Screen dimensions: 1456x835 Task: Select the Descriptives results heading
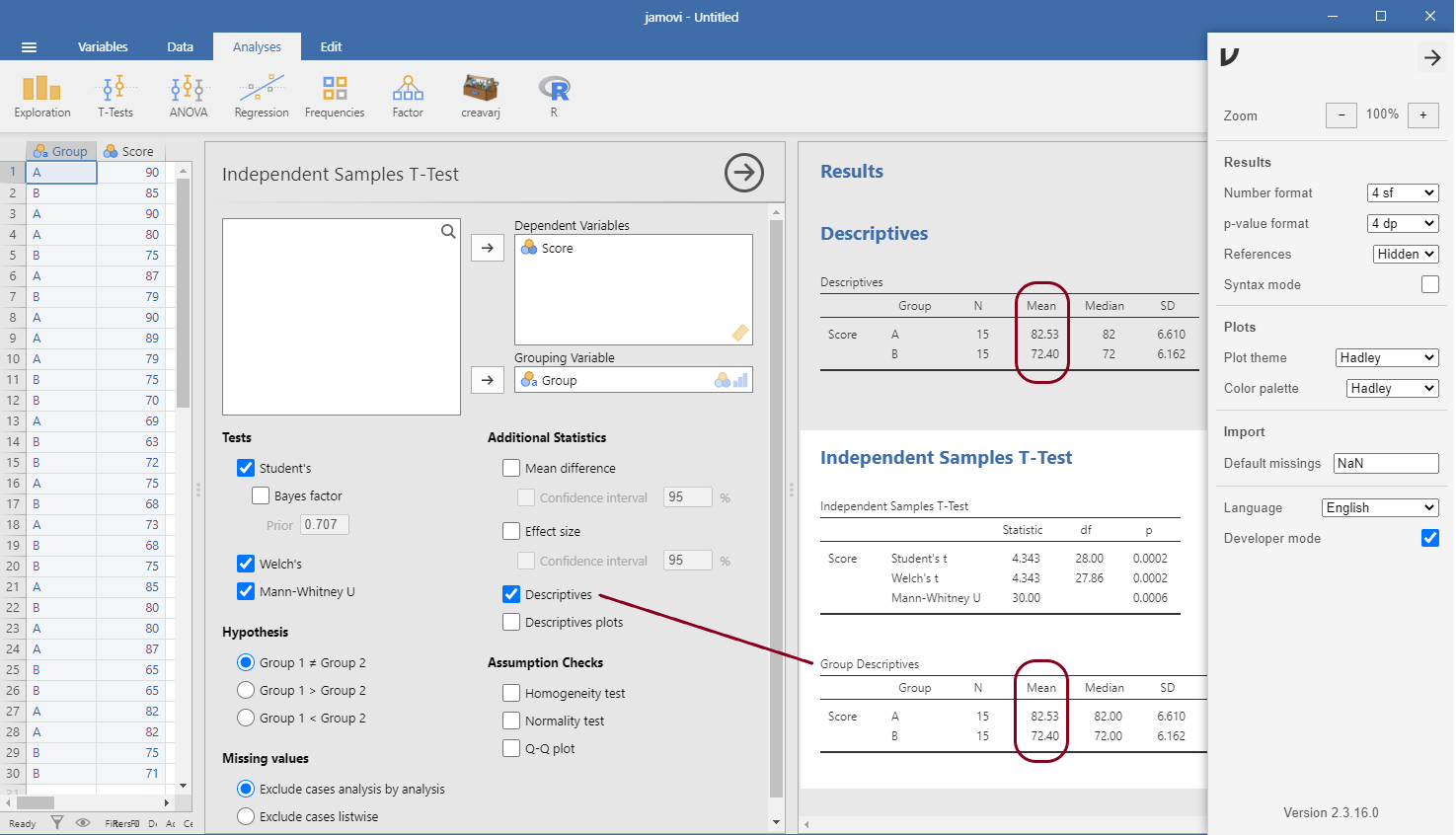pyautogui.click(x=875, y=233)
